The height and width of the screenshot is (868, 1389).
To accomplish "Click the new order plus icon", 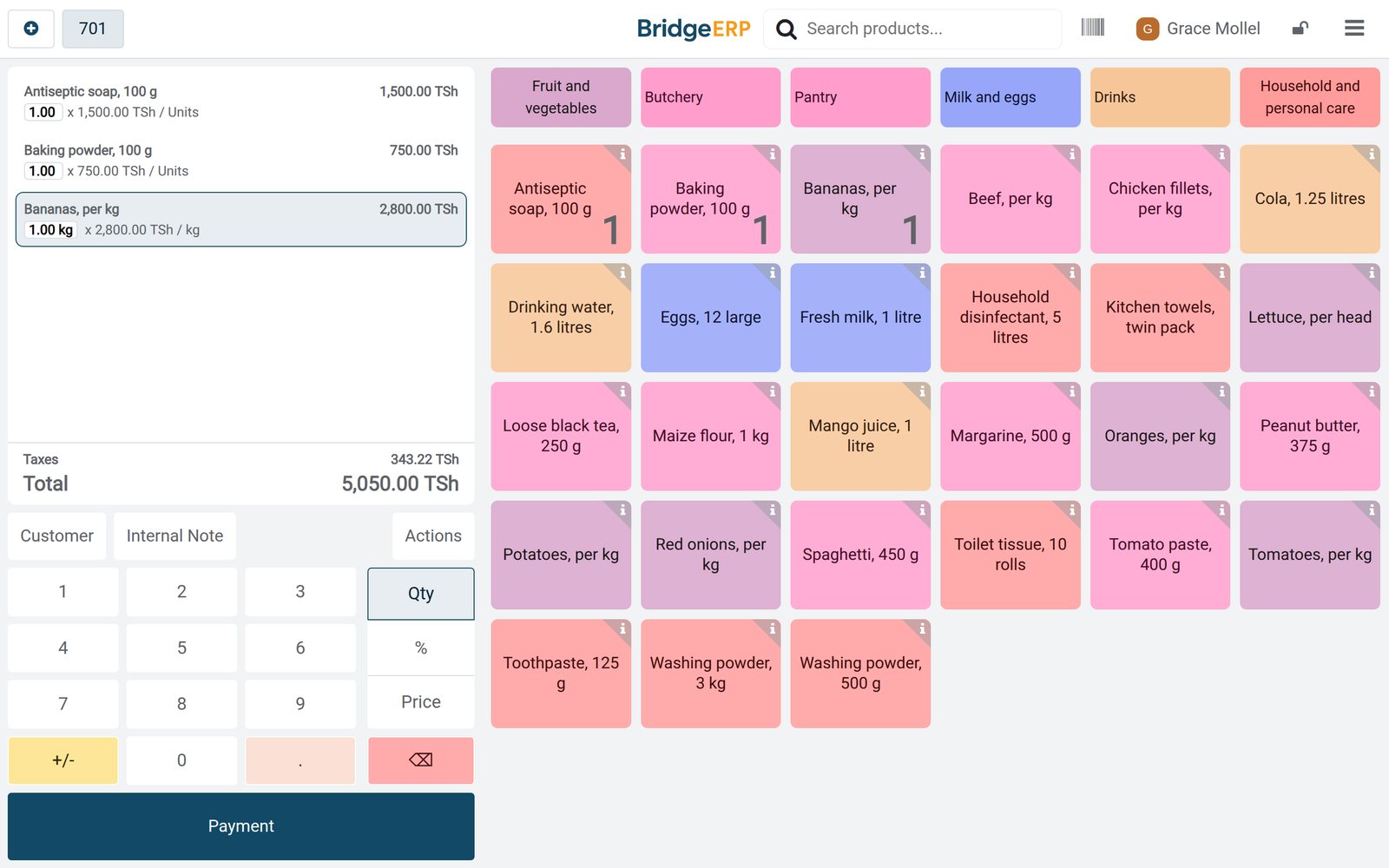I will coord(31,29).
